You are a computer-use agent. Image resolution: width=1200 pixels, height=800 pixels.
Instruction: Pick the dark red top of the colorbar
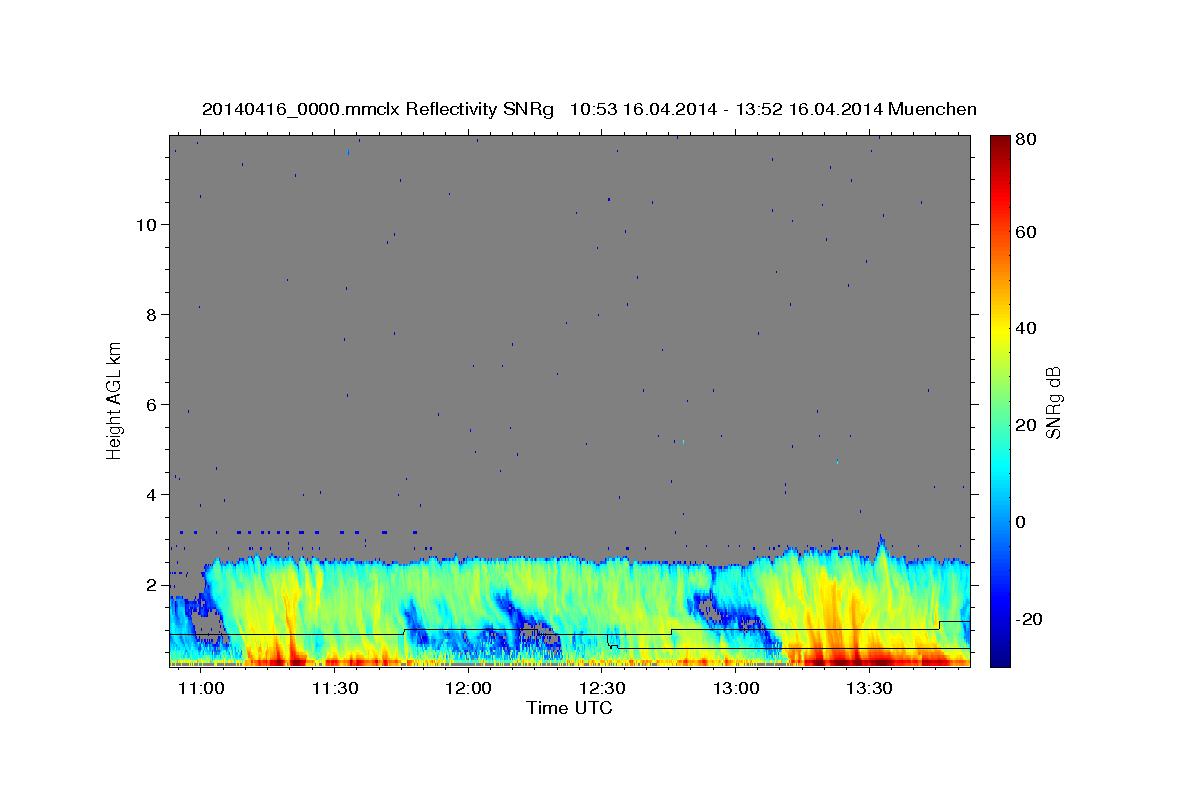click(999, 143)
